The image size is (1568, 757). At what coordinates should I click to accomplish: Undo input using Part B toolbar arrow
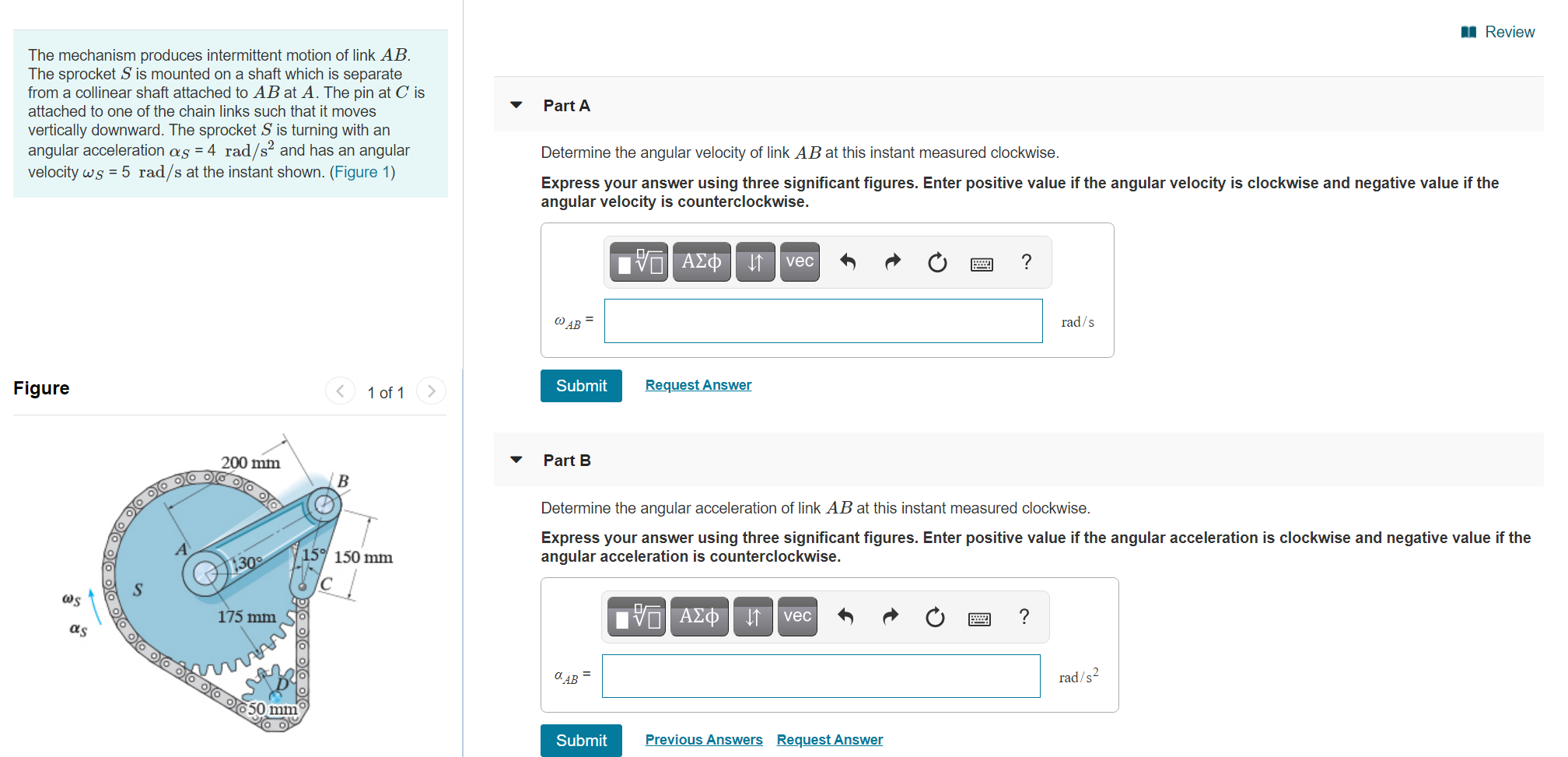[x=845, y=616]
